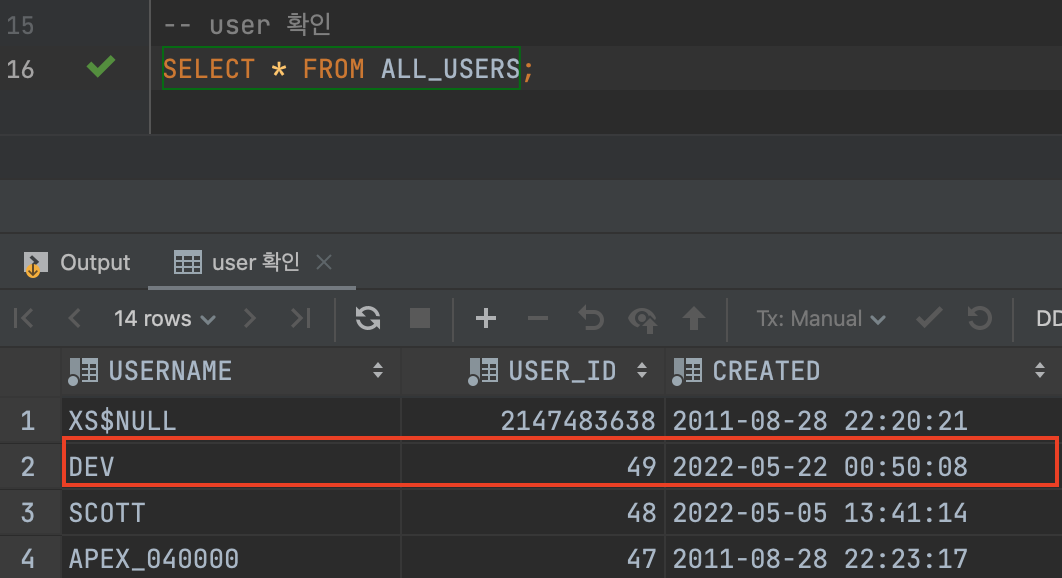Select row number 4 header

28,559
